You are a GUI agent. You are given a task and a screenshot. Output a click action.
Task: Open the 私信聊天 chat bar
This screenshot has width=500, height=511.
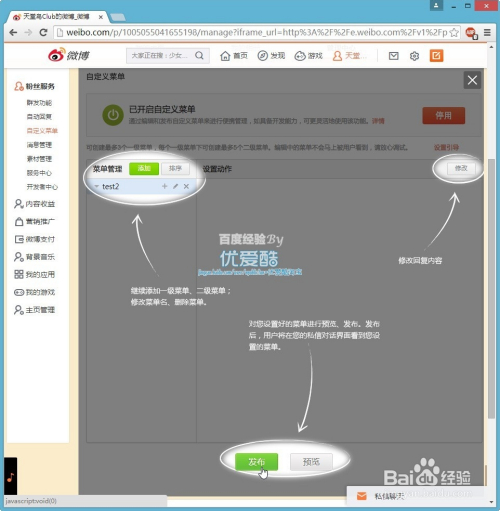(x=415, y=496)
